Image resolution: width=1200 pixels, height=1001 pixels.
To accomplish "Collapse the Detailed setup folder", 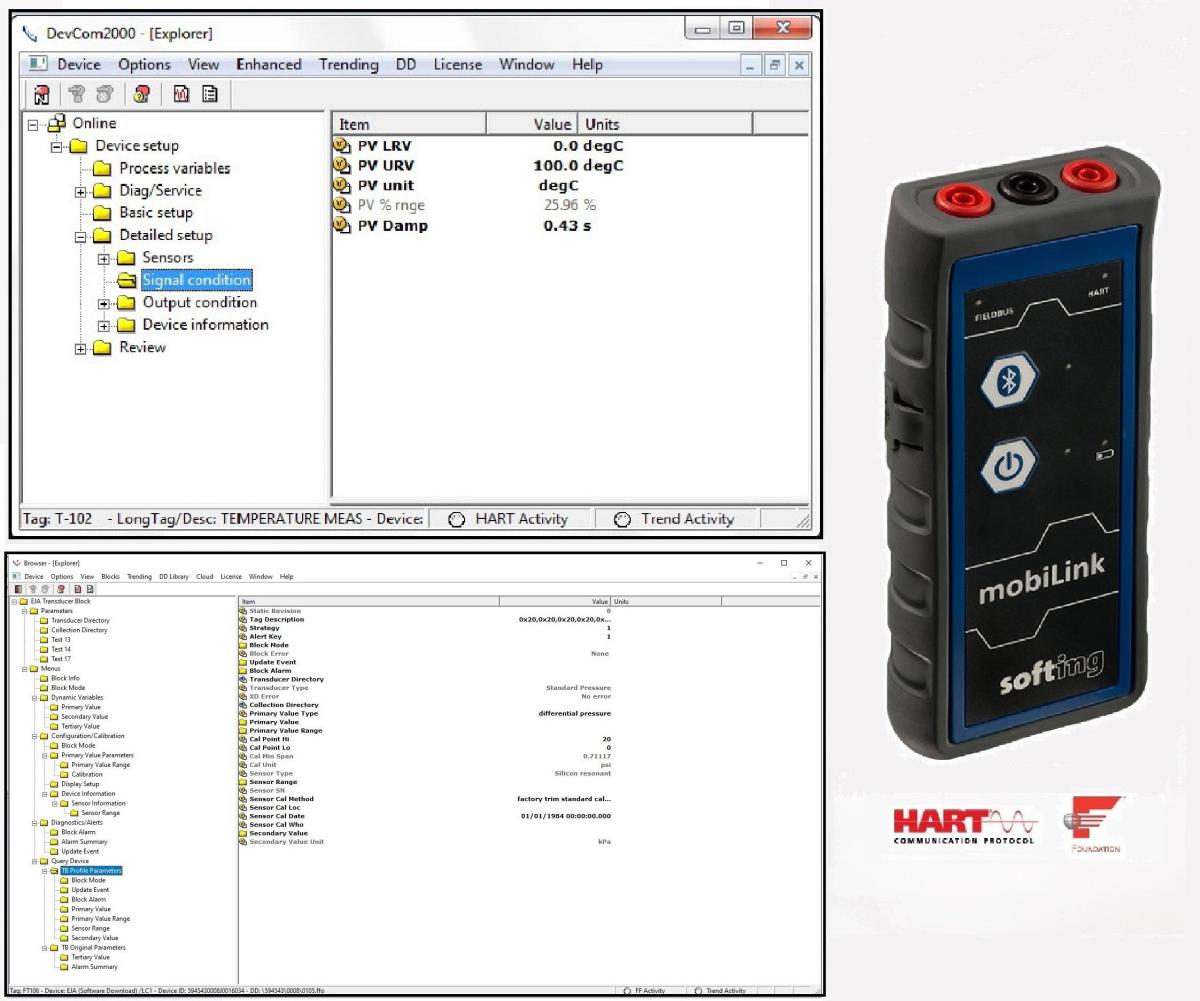I will [x=80, y=236].
